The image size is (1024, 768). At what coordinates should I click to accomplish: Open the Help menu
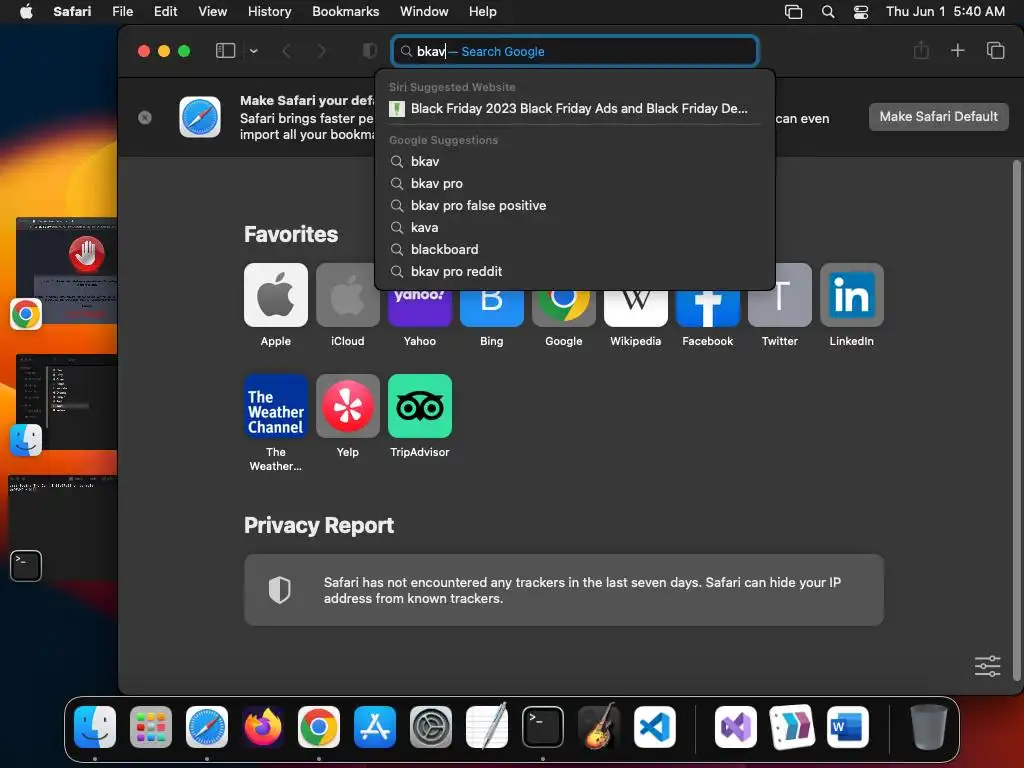[x=483, y=11]
